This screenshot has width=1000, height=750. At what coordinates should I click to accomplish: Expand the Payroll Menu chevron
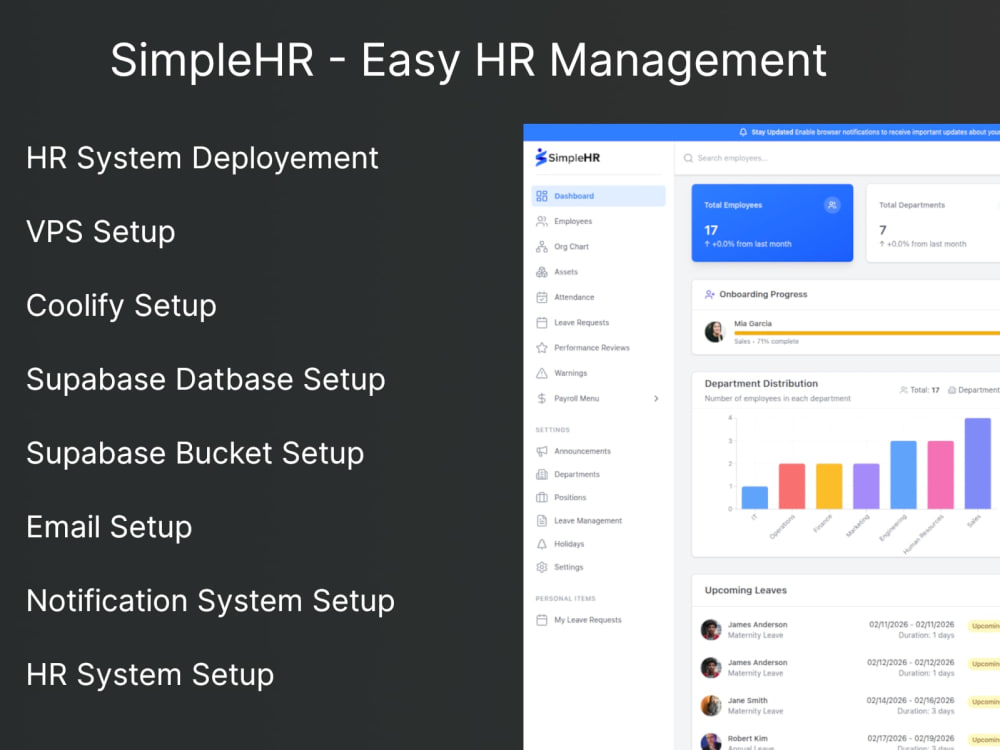[x=656, y=399]
